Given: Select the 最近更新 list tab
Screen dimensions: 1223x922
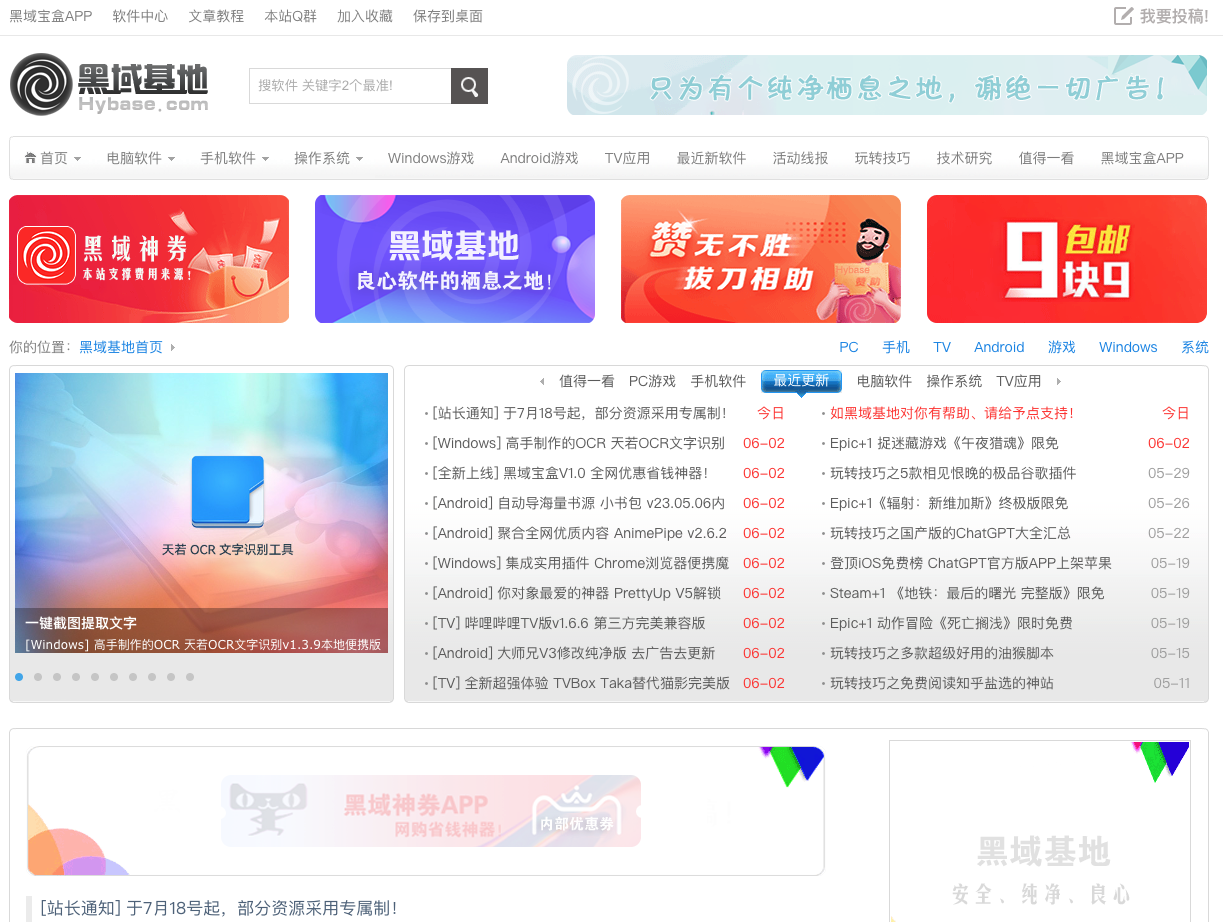Looking at the screenshot, I should tap(801, 381).
